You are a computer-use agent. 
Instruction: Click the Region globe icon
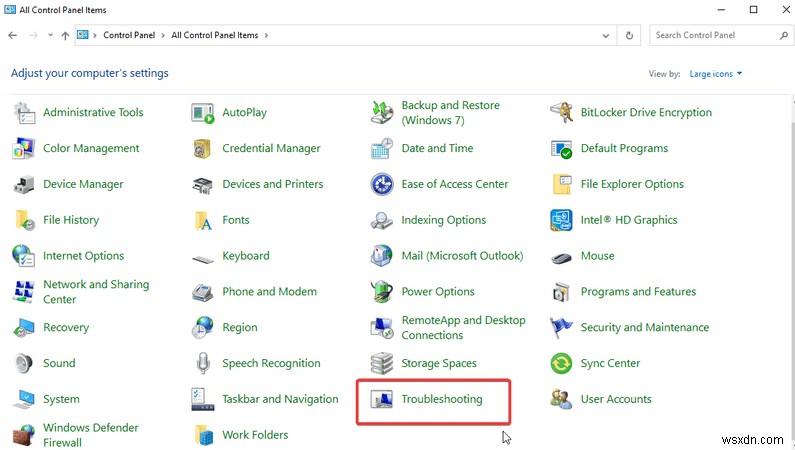pos(203,328)
